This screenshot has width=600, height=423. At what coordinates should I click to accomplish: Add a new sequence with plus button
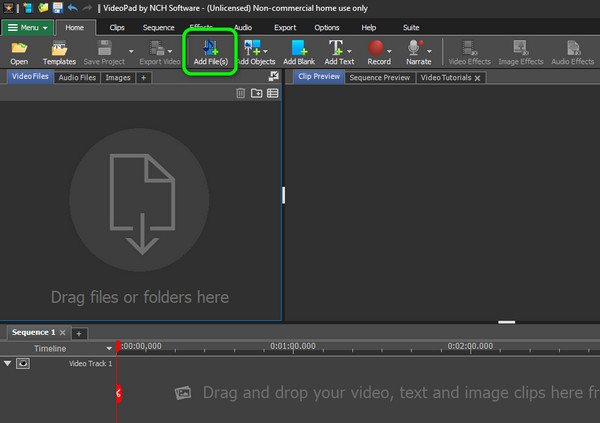coord(79,333)
